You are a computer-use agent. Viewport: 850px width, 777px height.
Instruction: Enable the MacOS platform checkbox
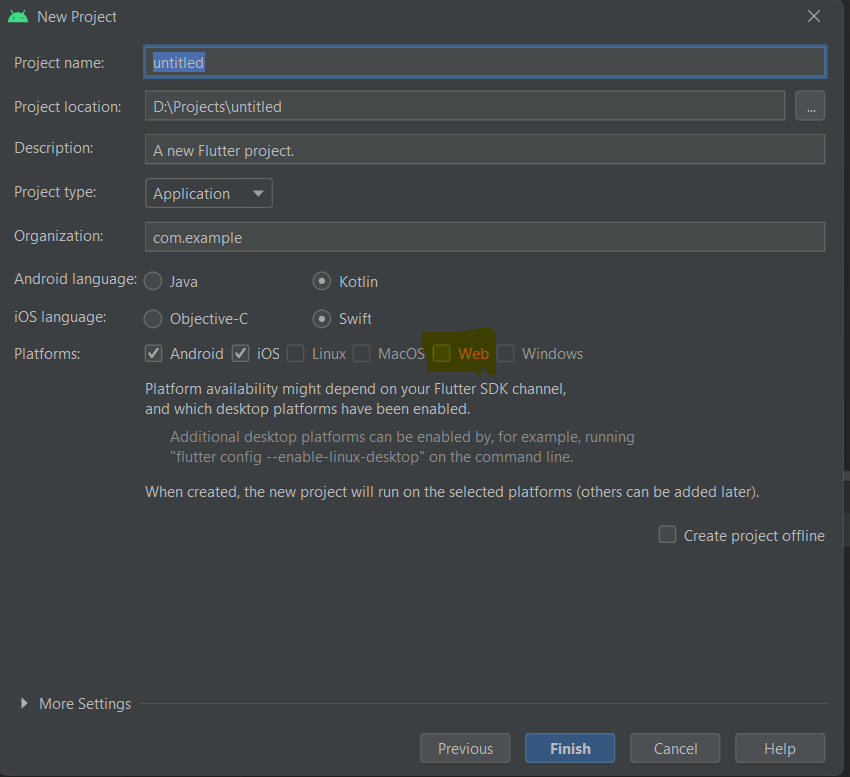click(x=362, y=354)
